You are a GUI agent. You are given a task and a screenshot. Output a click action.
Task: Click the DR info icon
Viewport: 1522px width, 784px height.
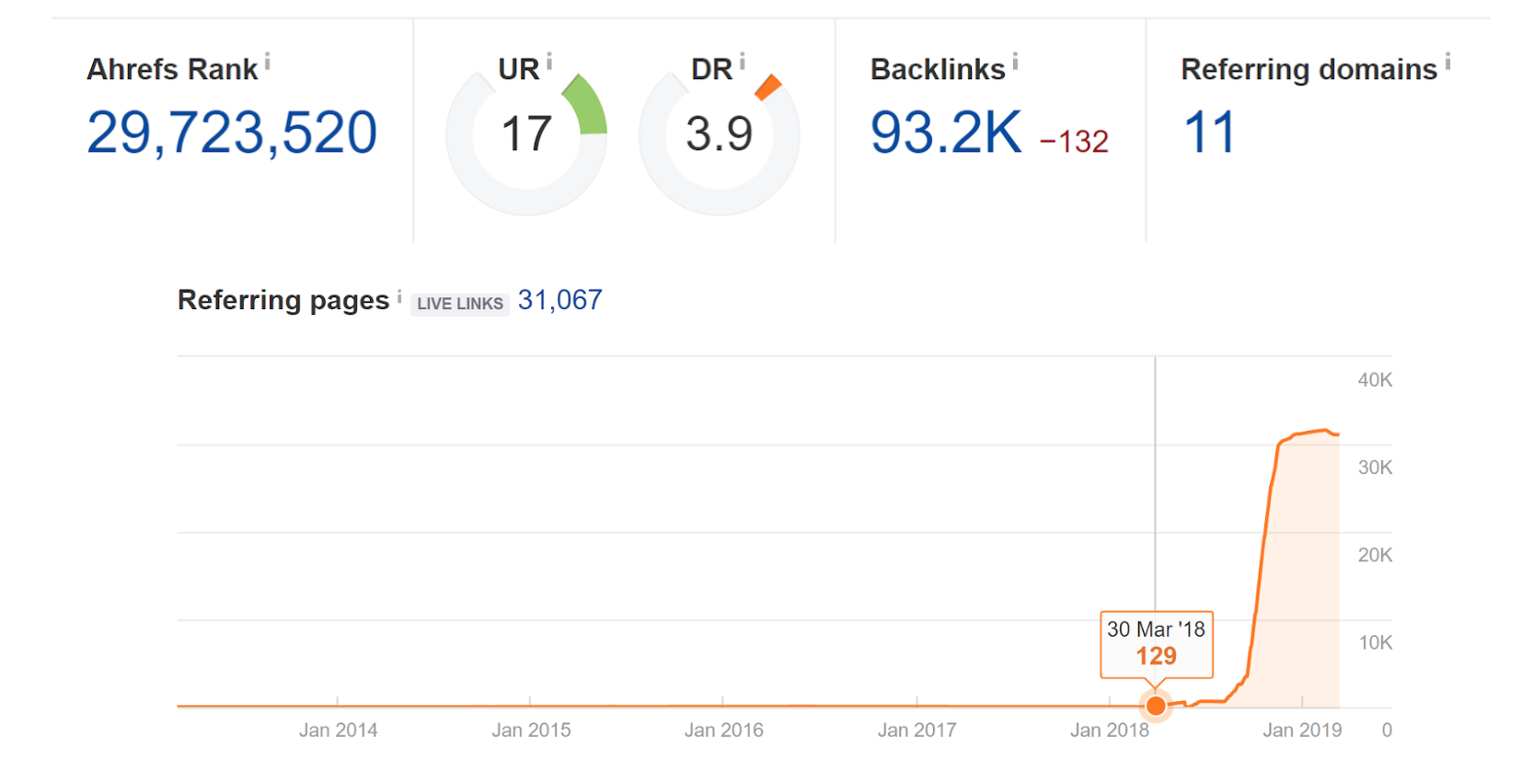742,62
